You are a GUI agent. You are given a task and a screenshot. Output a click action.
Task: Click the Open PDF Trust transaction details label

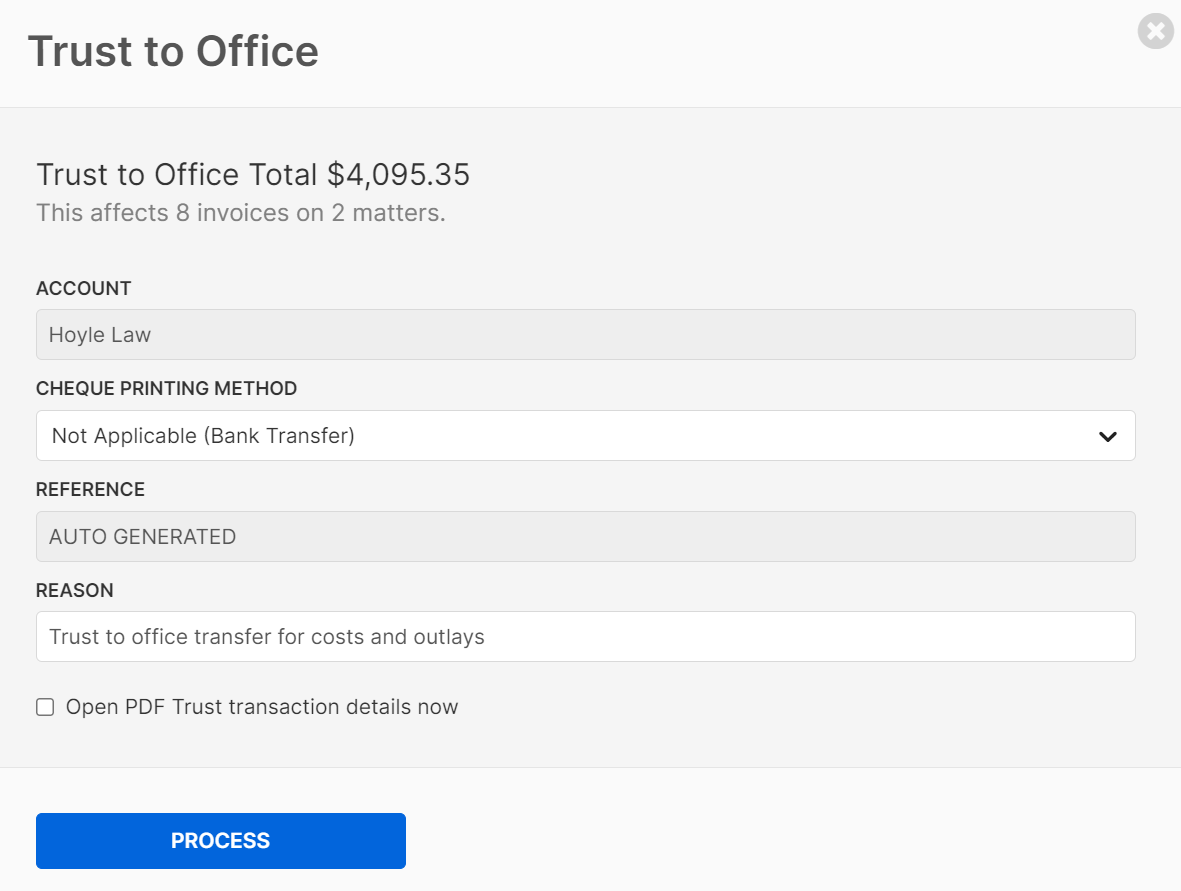[261, 707]
